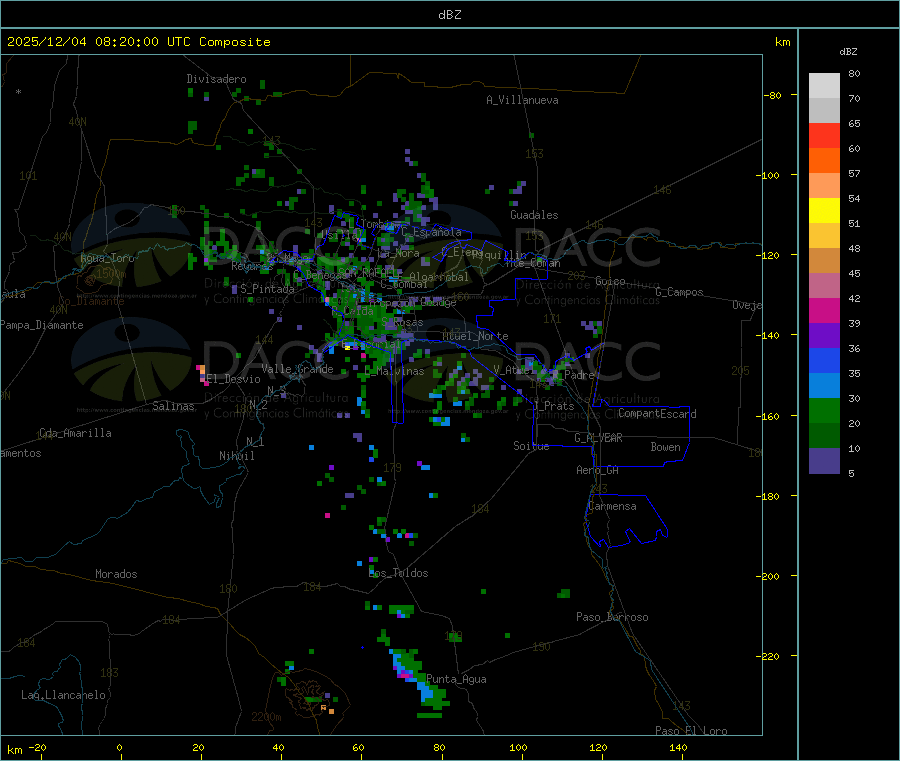This screenshot has width=900, height=761.
Task: Click the 100 km bottom axis label
Action: 518,747
